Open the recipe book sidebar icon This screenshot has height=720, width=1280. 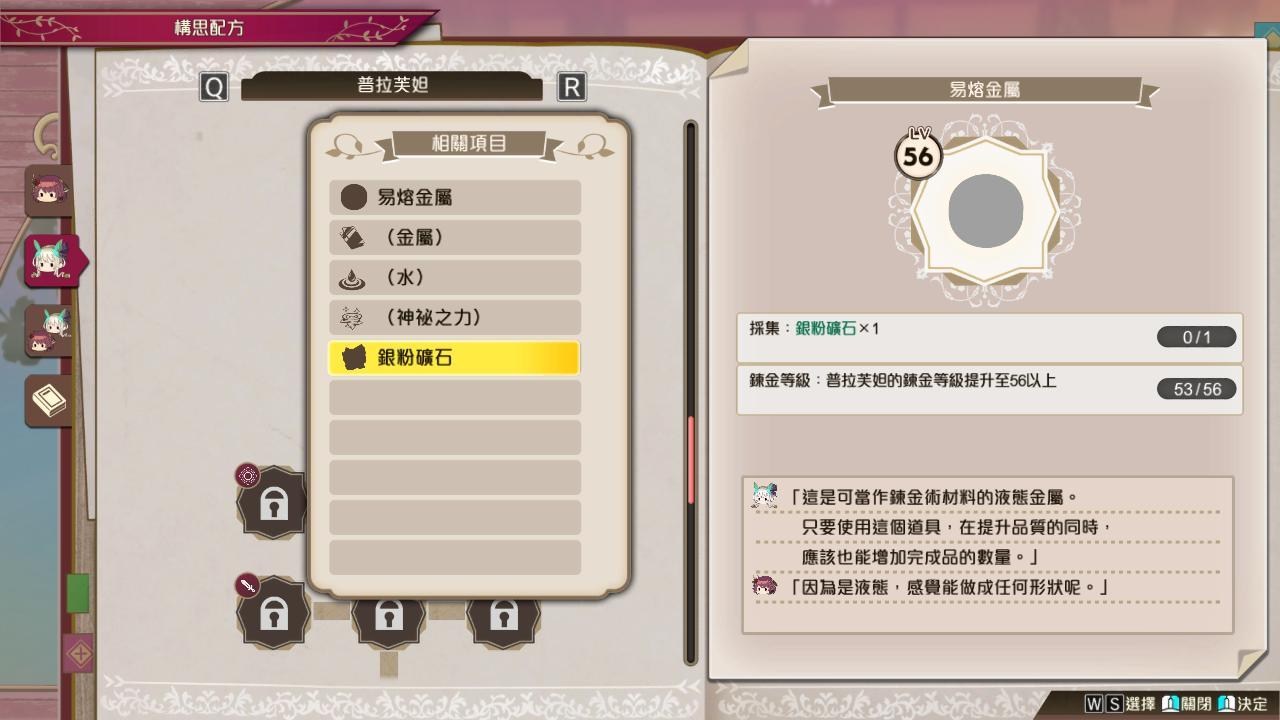click(49, 401)
